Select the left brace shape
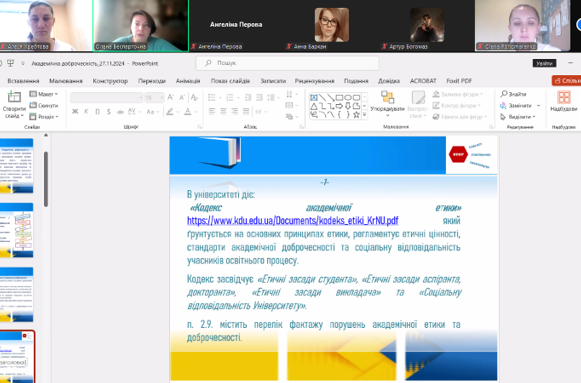Image resolution: width=581 pixels, height=383 pixels. (x=339, y=115)
